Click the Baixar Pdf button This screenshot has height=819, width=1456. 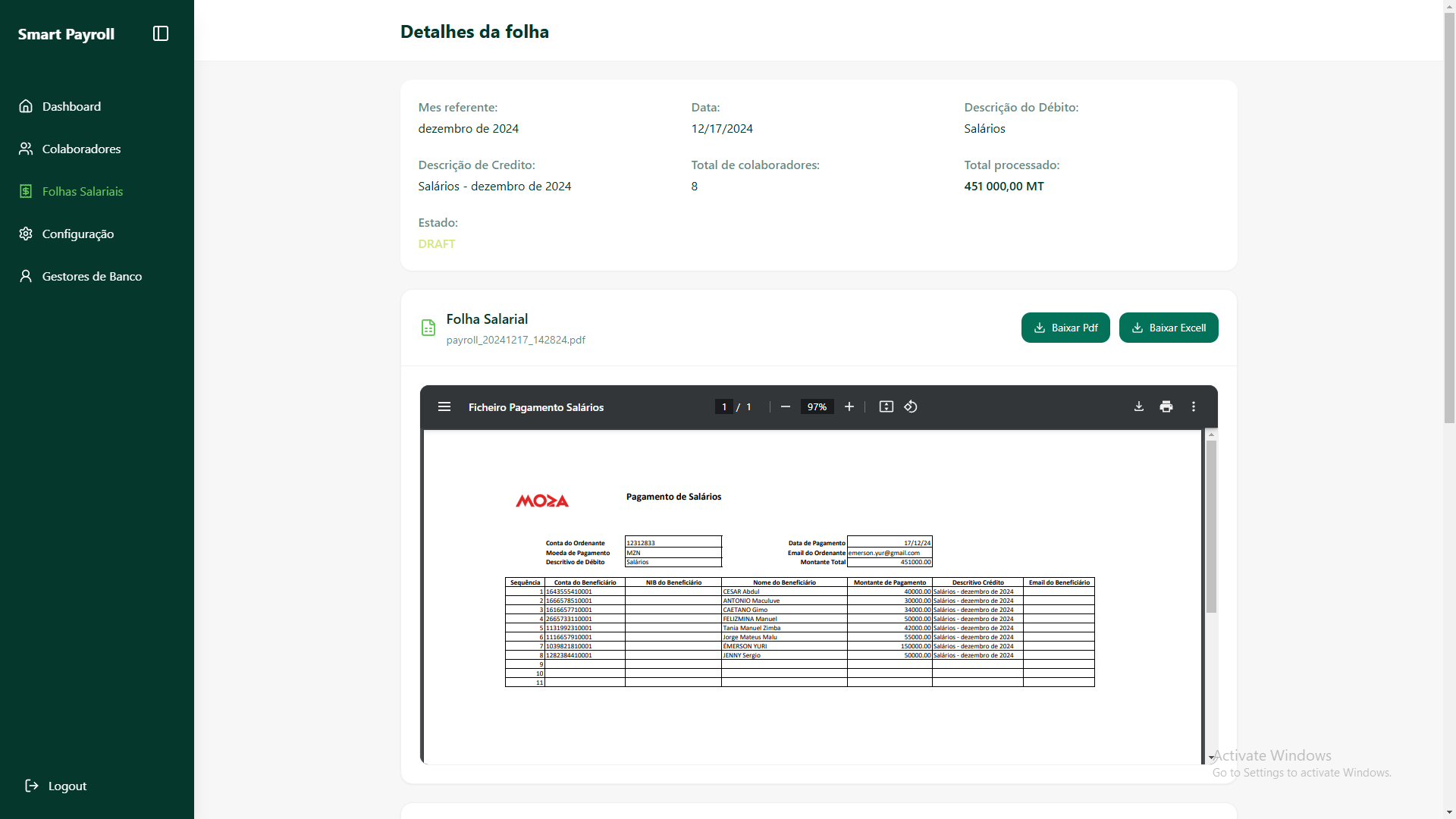pyautogui.click(x=1065, y=328)
